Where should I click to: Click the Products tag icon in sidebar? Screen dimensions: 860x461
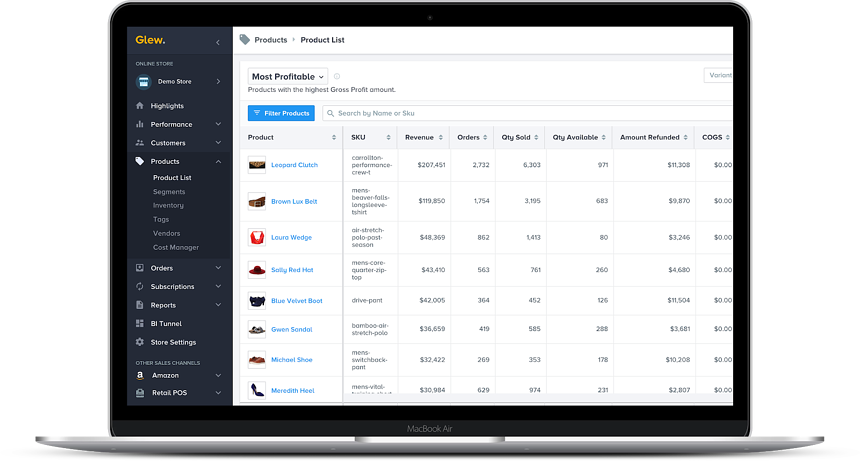tap(140, 161)
